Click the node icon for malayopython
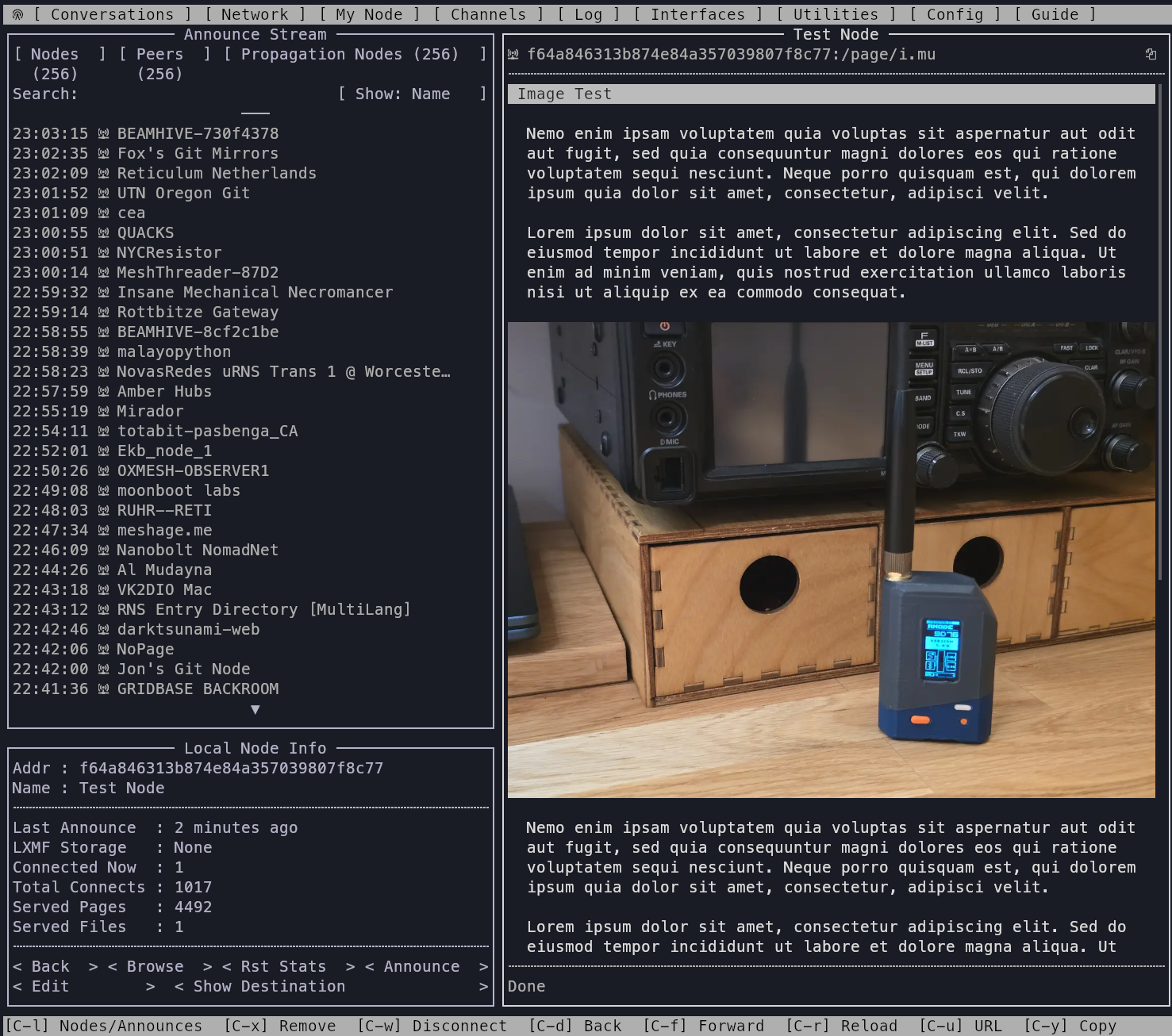This screenshot has height=1036, width=1172. tap(103, 351)
